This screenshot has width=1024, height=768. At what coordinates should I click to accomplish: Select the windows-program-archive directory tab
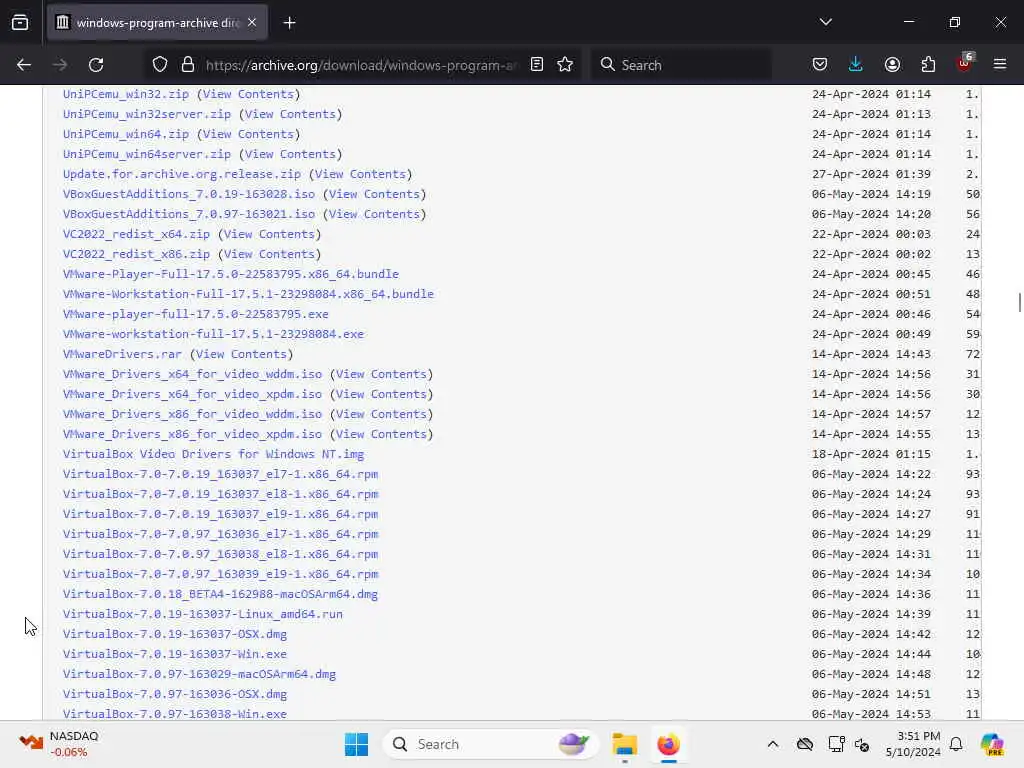(x=157, y=23)
